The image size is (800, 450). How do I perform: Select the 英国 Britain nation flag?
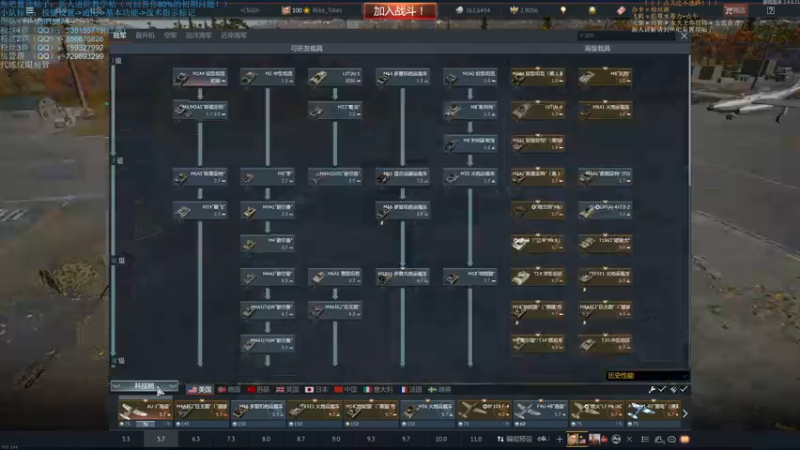pos(287,389)
